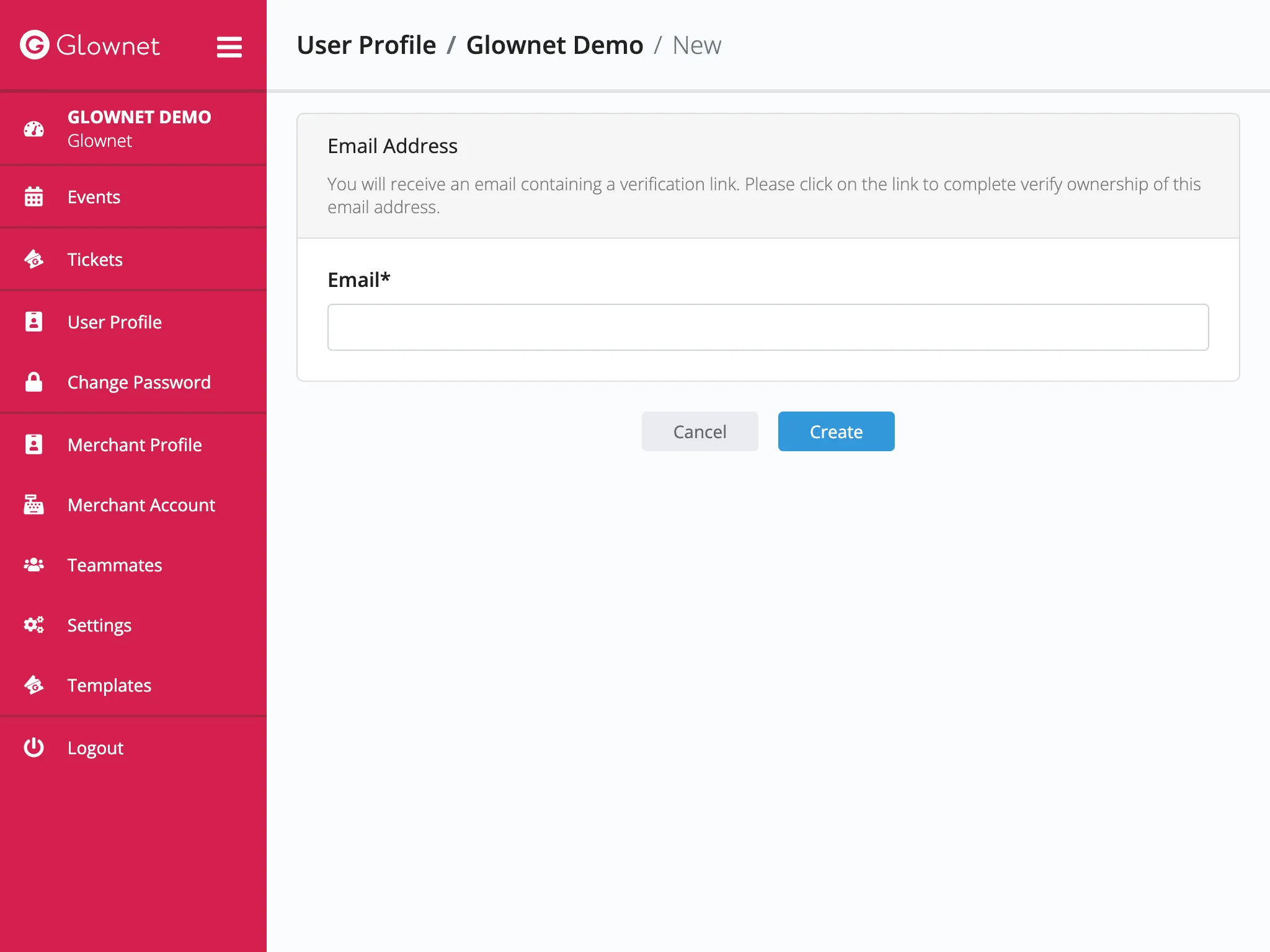
Task: Click the Settings gears icon
Action: tap(33, 625)
